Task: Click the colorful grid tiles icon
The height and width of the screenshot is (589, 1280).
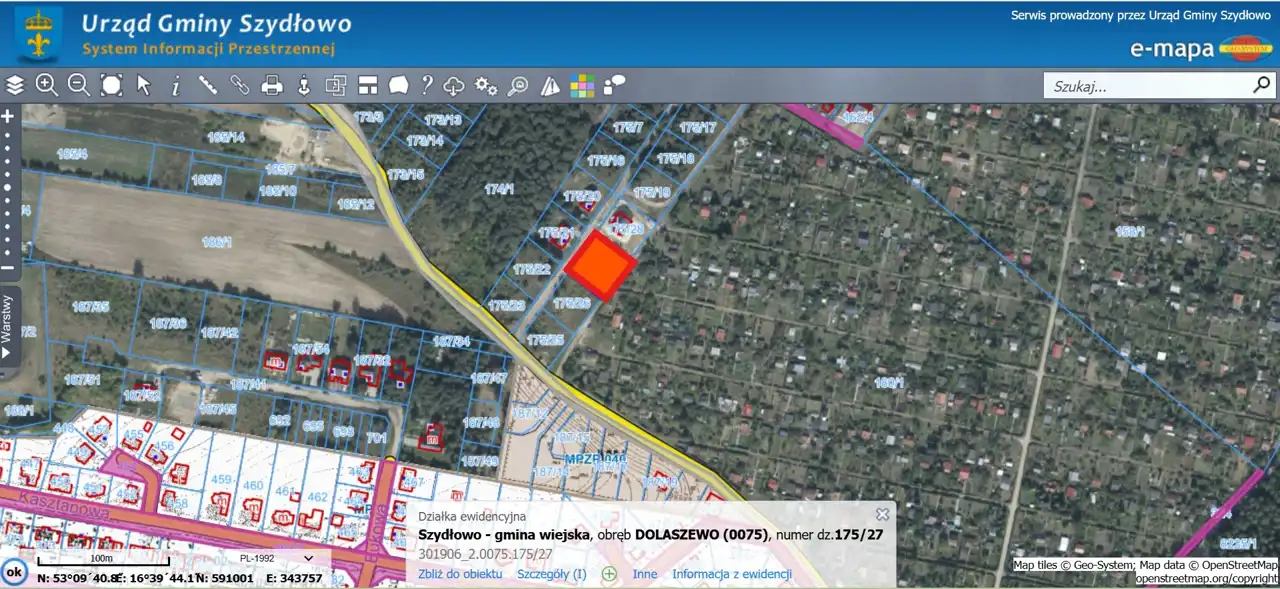Action: pos(582,86)
